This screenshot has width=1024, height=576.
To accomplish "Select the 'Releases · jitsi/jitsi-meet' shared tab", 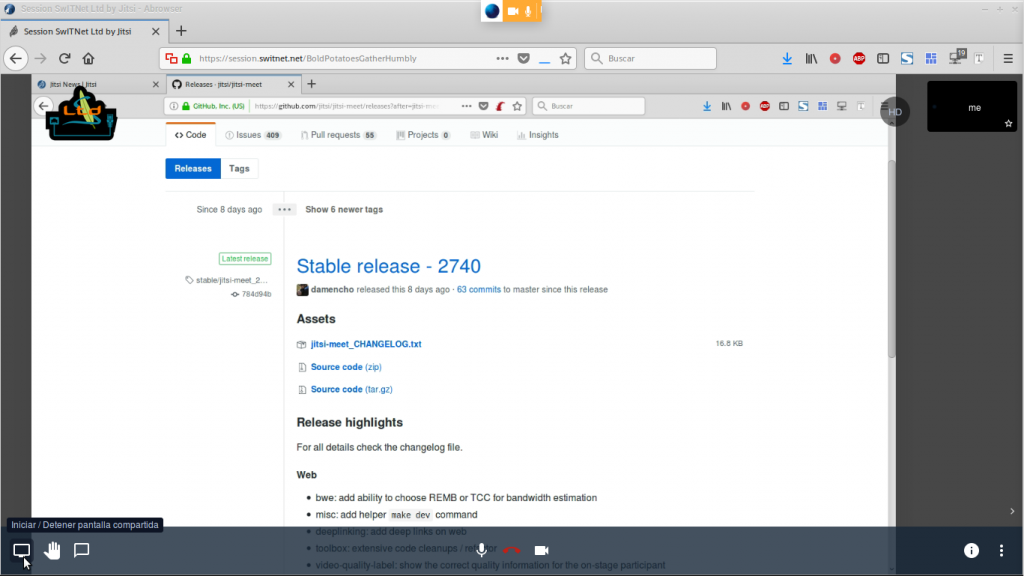I will (x=232, y=84).
